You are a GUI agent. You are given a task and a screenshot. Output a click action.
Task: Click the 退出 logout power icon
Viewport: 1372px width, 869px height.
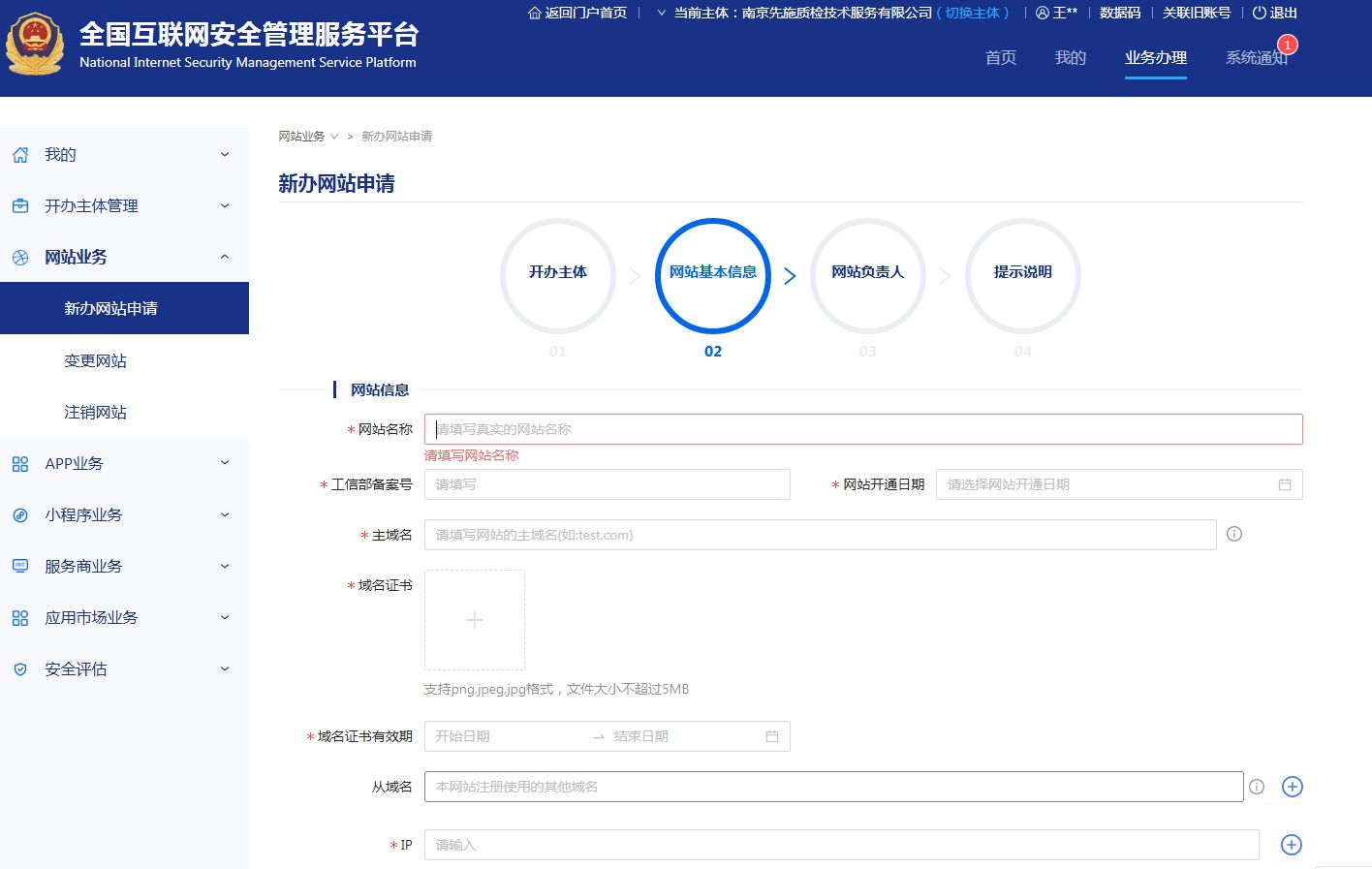(1260, 13)
